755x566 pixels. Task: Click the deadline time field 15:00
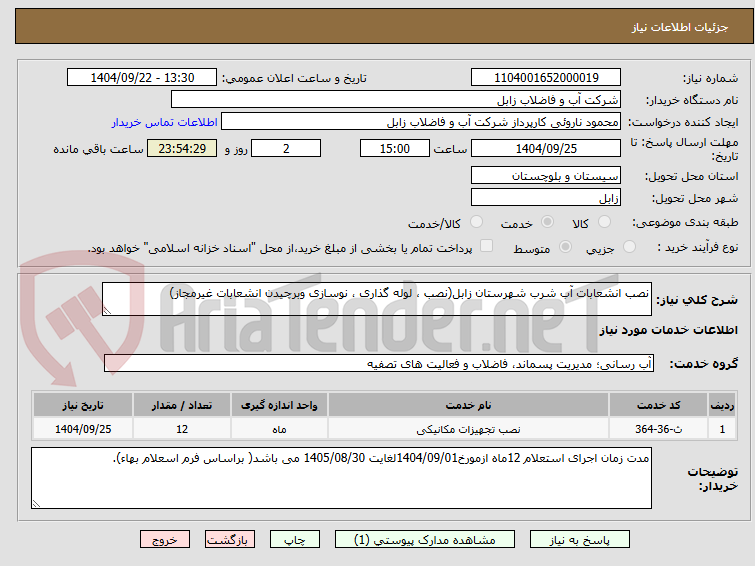(x=395, y=148)
